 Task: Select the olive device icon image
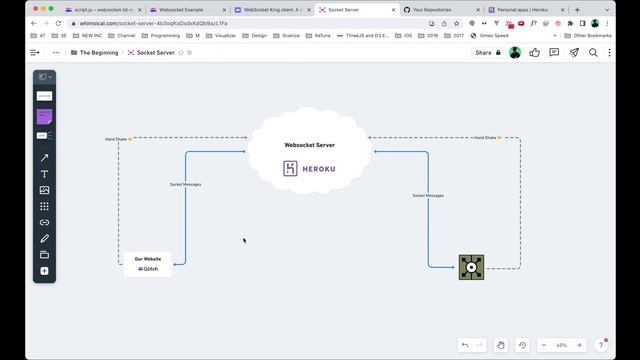[471, 267]
